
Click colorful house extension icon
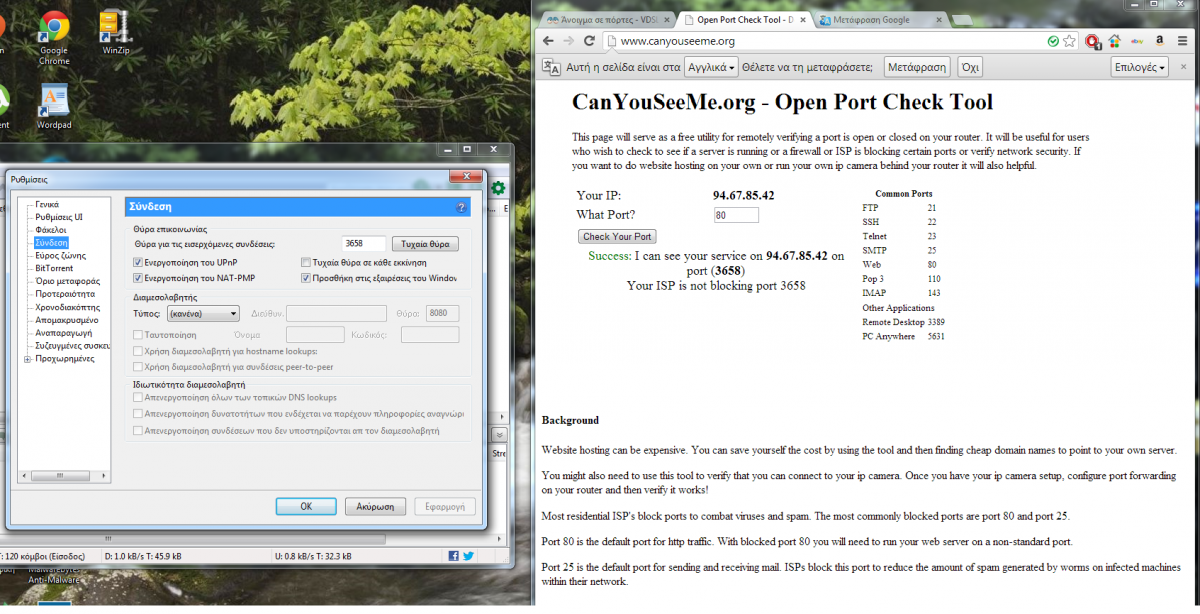coord(1115,41)
